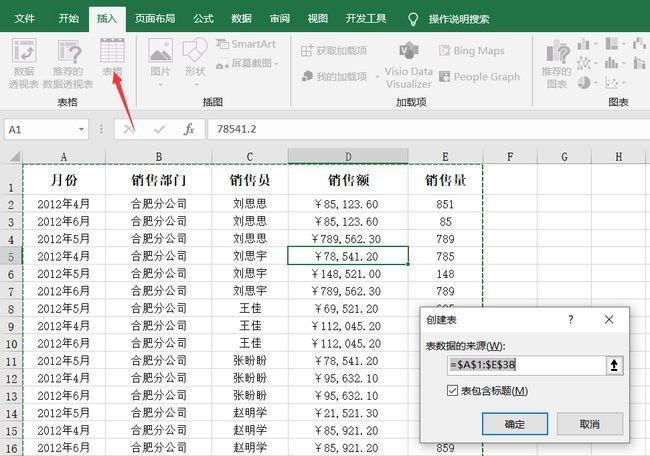
Task: Insert a SmartArt graphic
Action: 245,44
